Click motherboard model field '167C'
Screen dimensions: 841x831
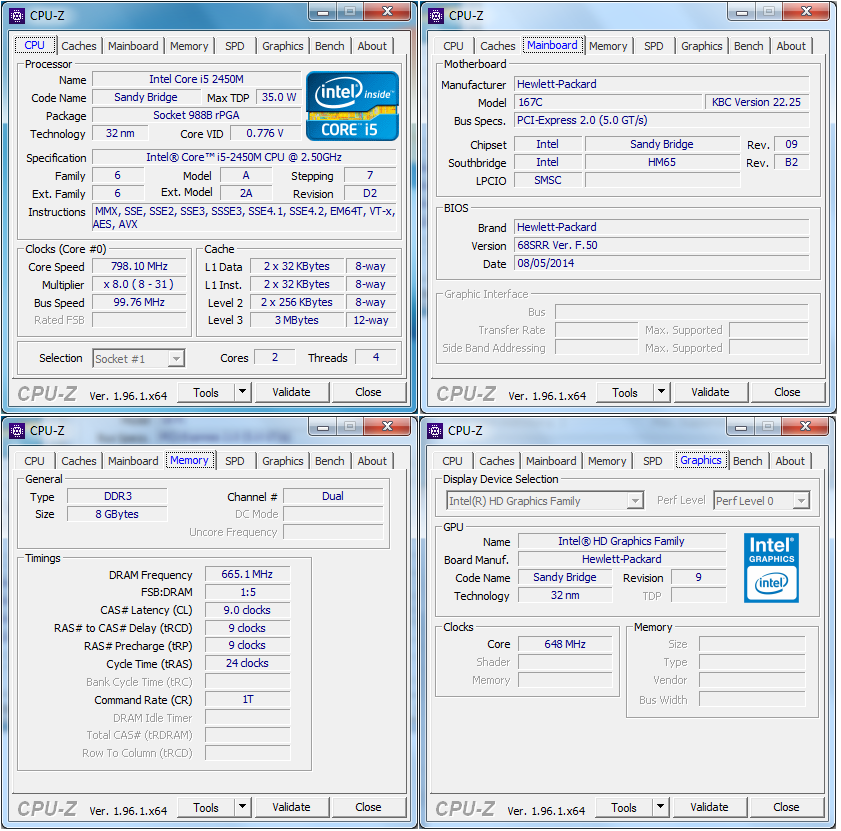608,102
